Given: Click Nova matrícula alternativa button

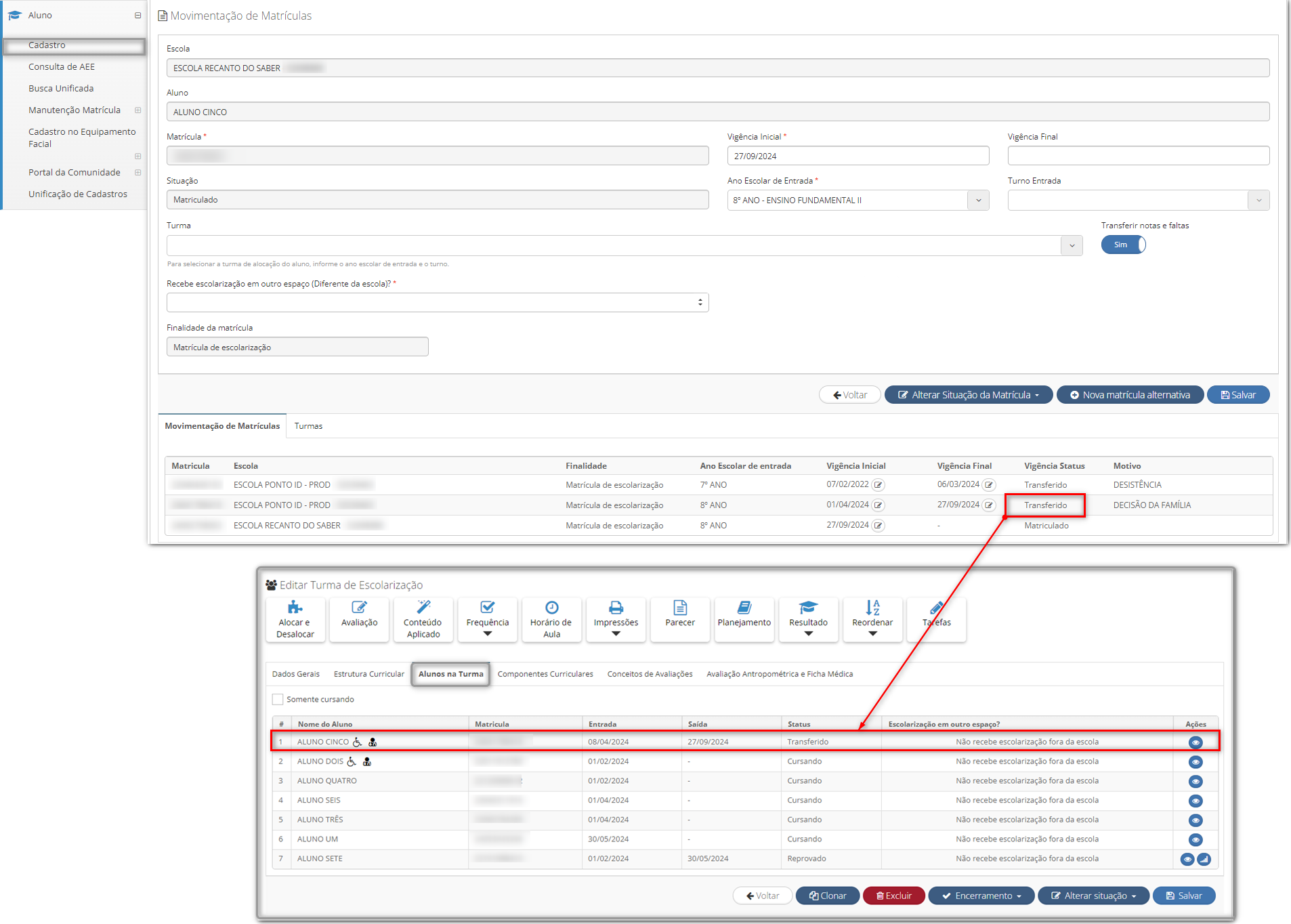Looking at the screenshot, I should [1130, 395].
